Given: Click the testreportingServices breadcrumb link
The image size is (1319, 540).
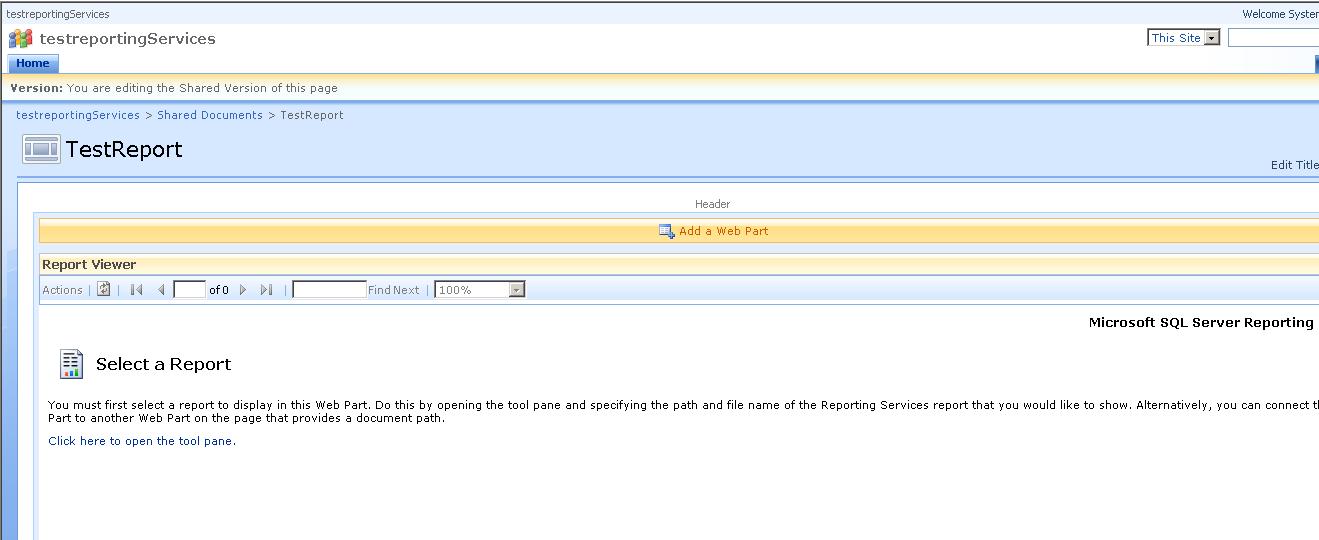Looking at the screenshot, I should pos(78,115).
